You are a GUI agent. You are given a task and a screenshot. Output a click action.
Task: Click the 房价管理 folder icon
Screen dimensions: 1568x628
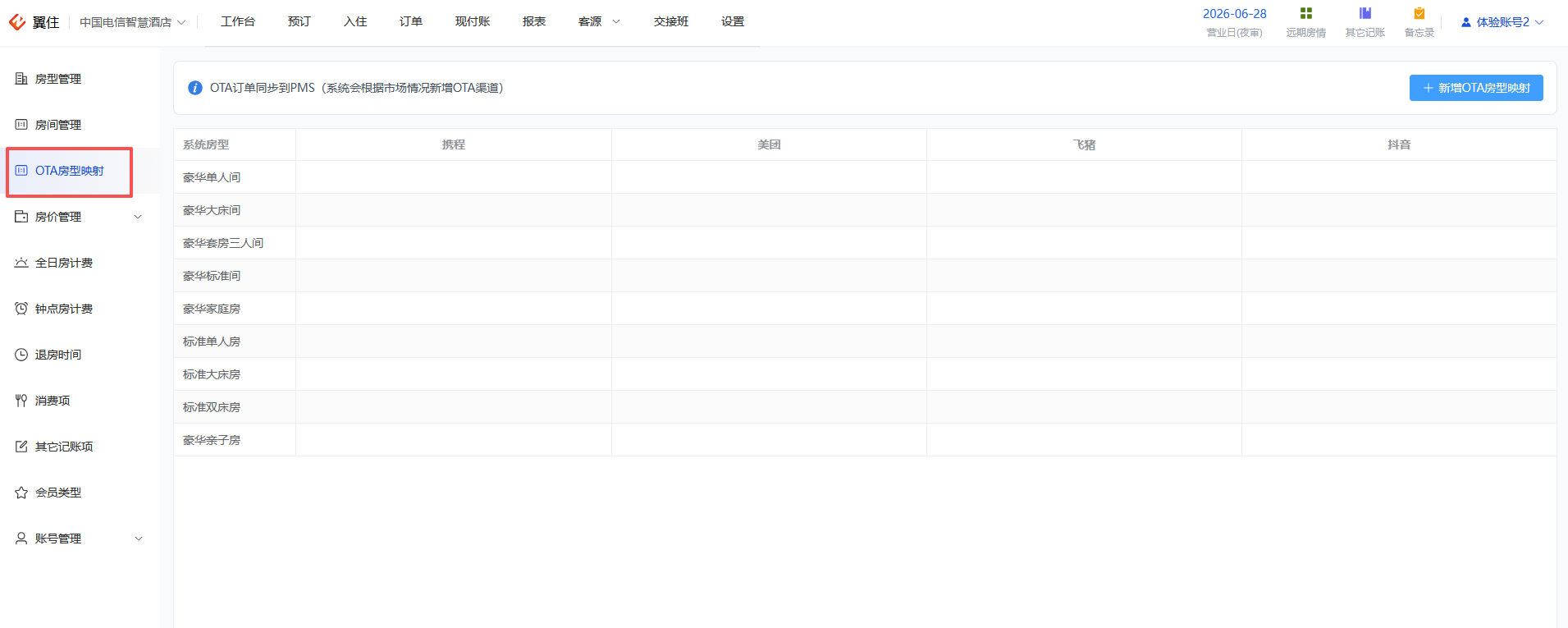pos(21,217)
